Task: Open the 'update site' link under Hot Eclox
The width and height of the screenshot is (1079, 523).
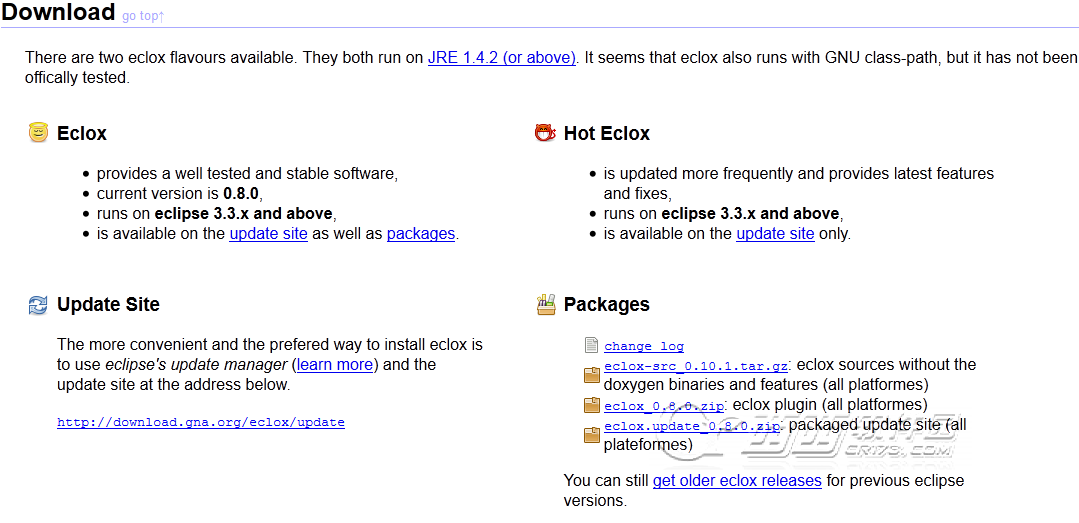Action: (x=775, y=234)
